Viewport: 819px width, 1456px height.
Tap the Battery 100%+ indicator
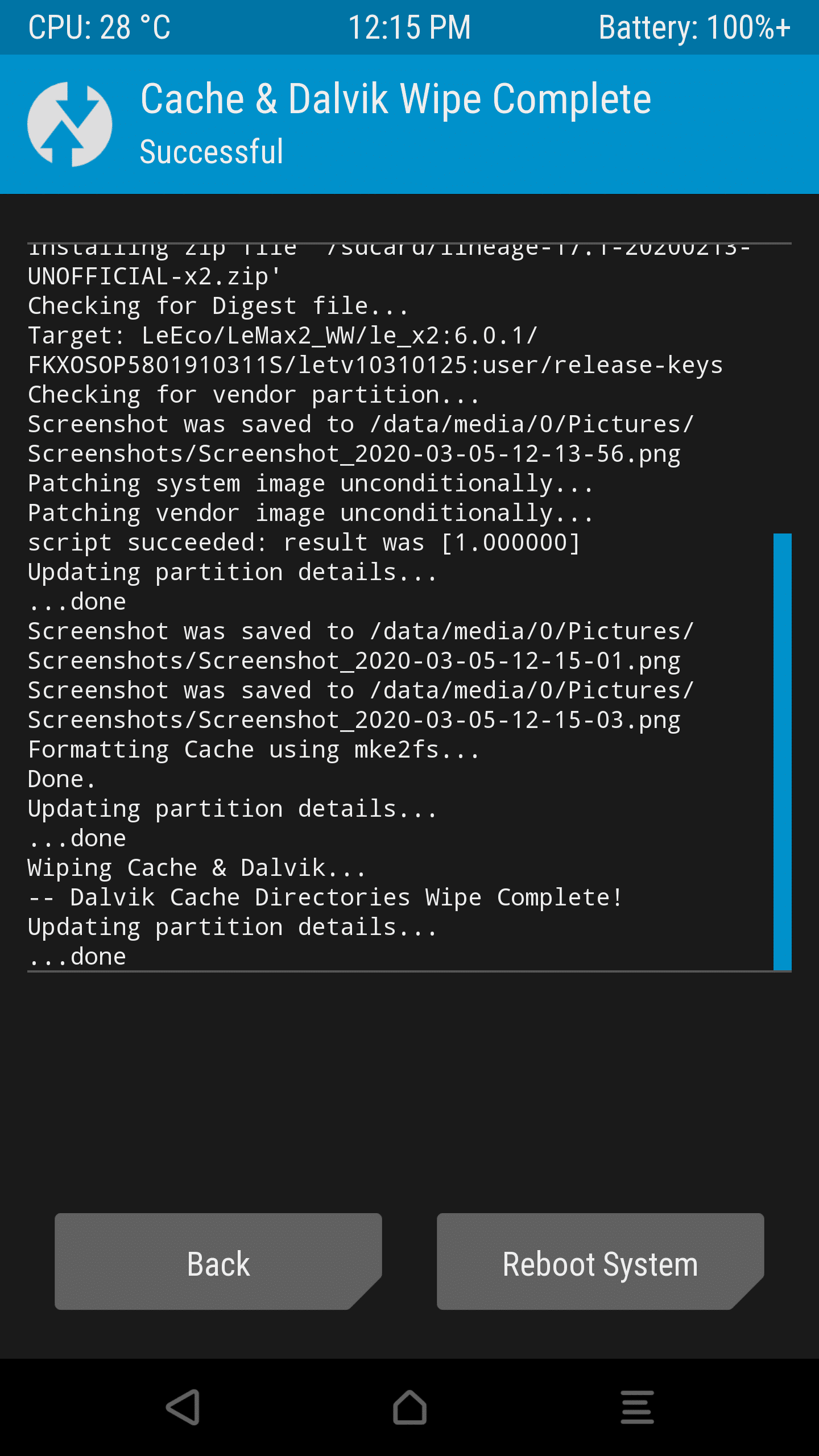[x=694, y=27]
